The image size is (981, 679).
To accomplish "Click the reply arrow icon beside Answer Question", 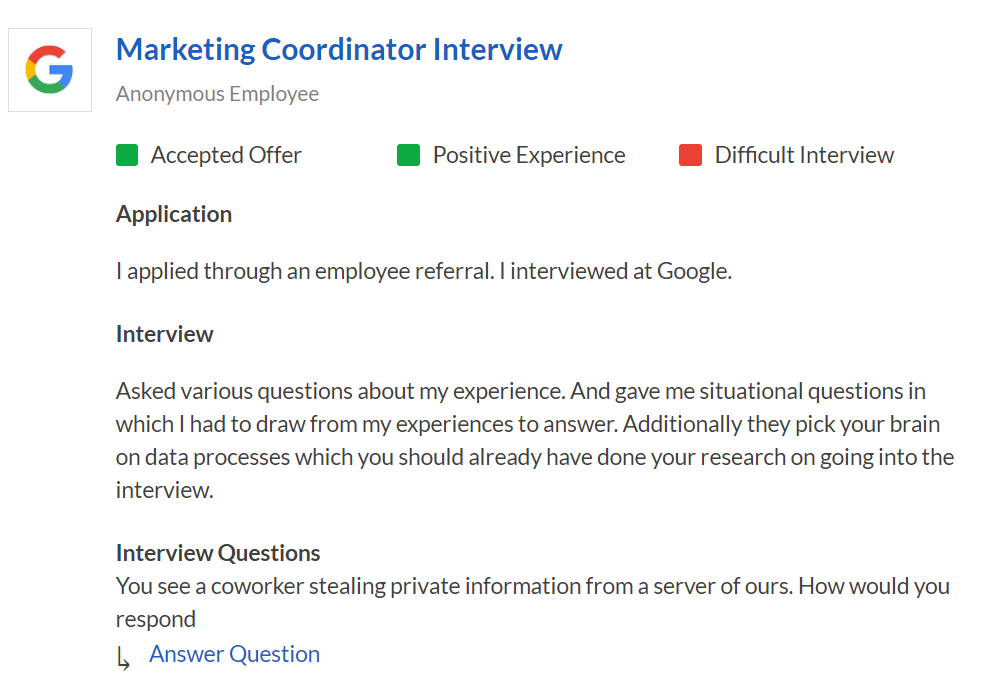I will pos(123,658).
